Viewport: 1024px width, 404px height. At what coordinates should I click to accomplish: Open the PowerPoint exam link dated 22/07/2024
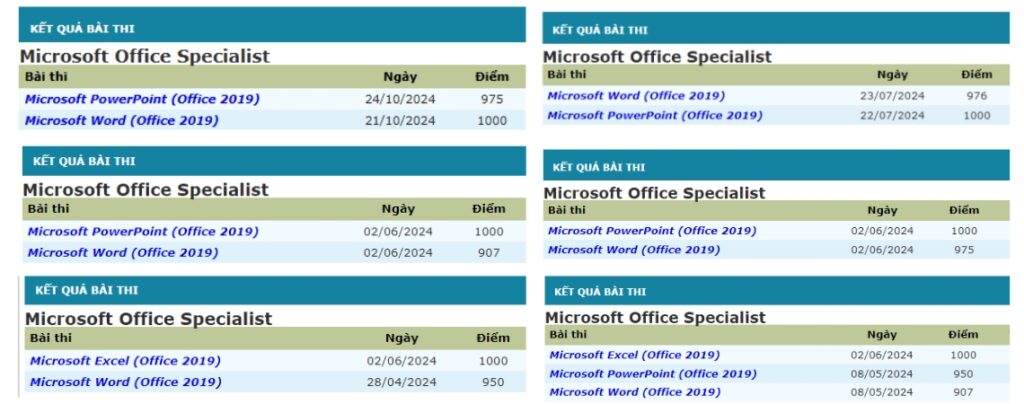pos(654,116)
